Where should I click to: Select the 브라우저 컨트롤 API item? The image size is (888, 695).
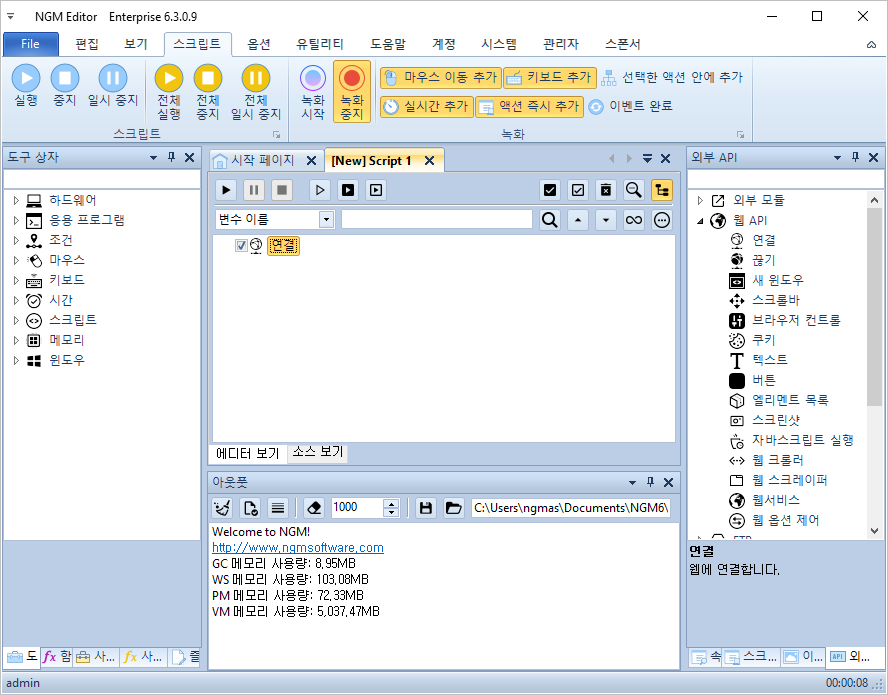[x=796, y=321]
